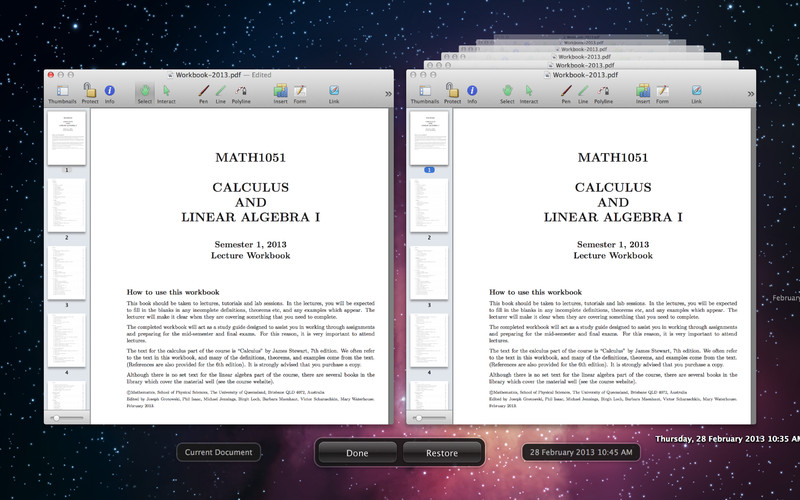Close the Edited Workbook-2013.pdf window
This screenshot has width=800, height=500.
(51, 74)
